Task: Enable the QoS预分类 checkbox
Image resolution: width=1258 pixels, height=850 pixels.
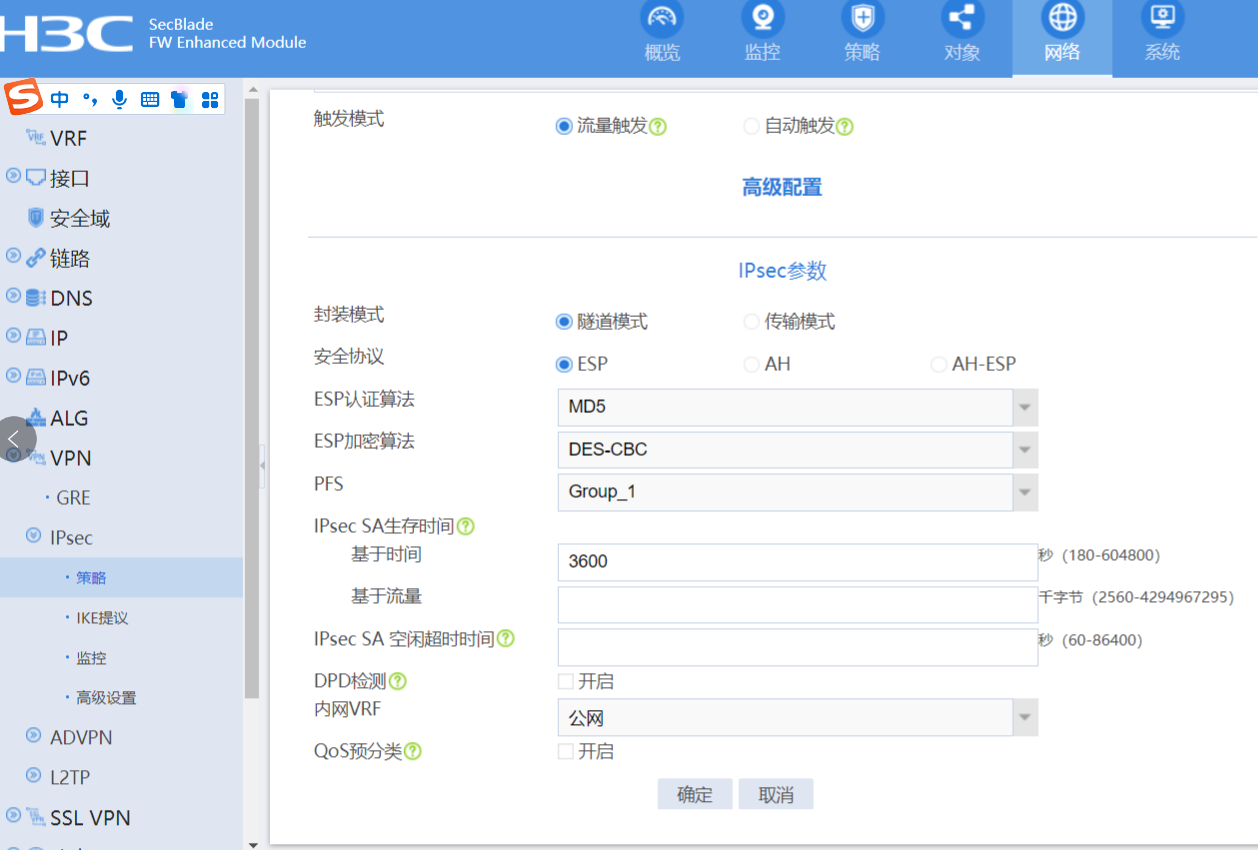Action: pos(566,751)
